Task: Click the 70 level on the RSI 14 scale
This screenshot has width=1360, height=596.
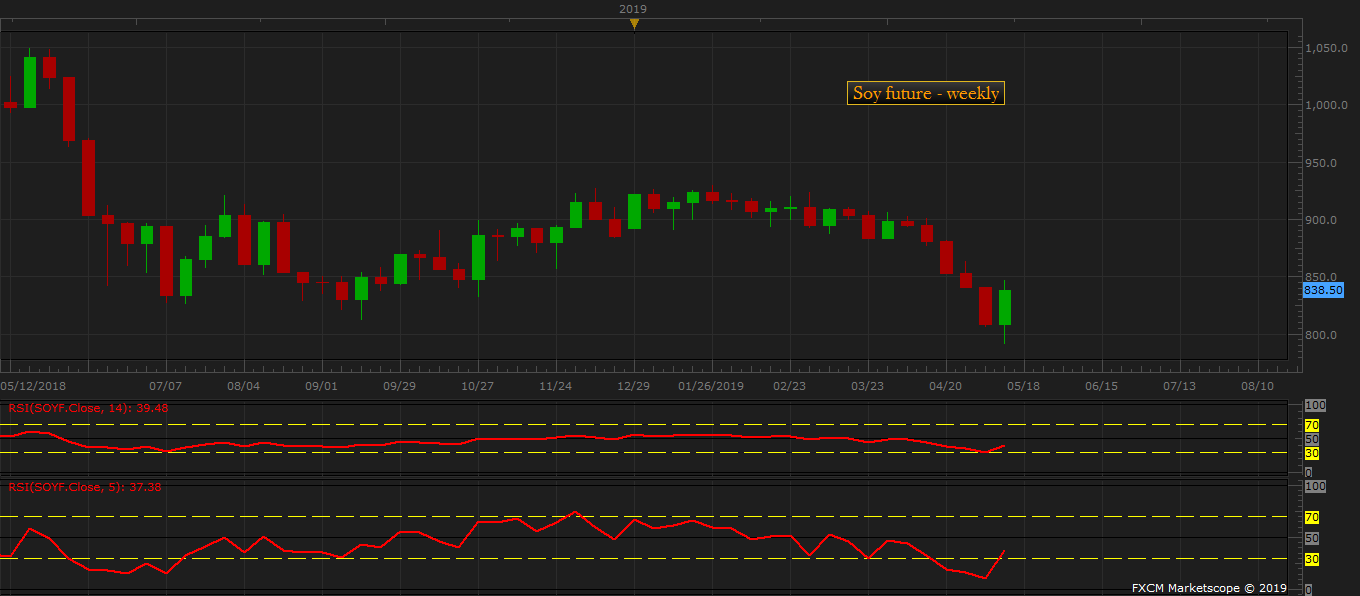Action: 1312,425
